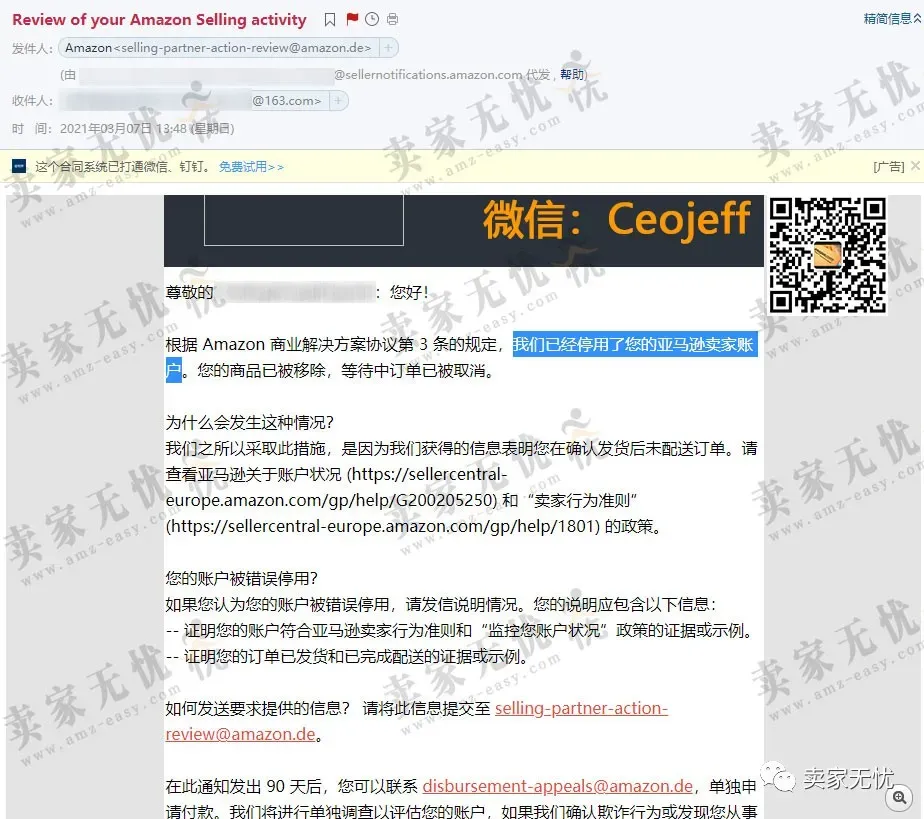Click the 微信: Ceojeff banner text

point(616,219)
